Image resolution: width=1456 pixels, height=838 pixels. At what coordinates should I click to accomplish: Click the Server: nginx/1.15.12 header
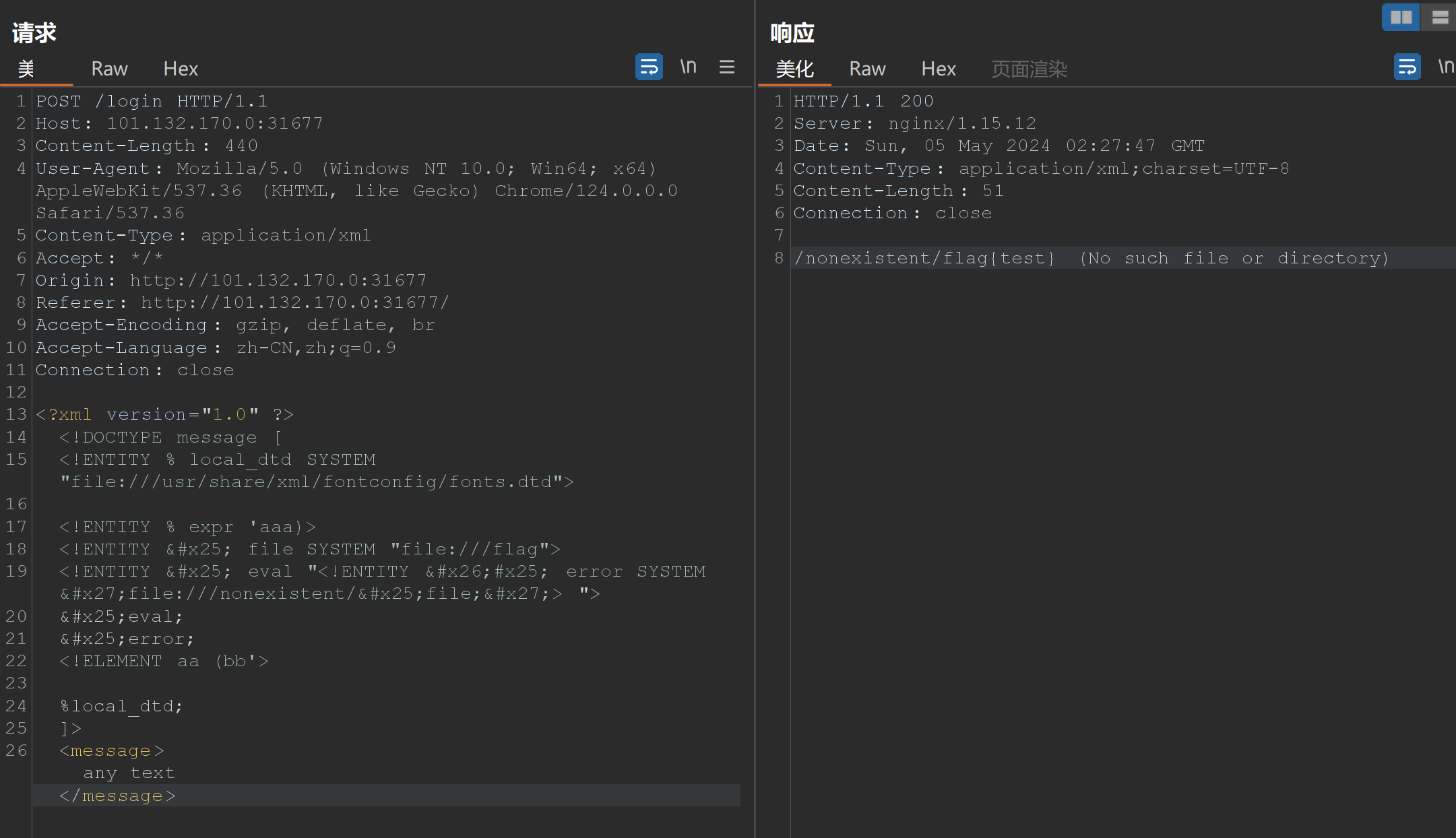pos(915,123)
